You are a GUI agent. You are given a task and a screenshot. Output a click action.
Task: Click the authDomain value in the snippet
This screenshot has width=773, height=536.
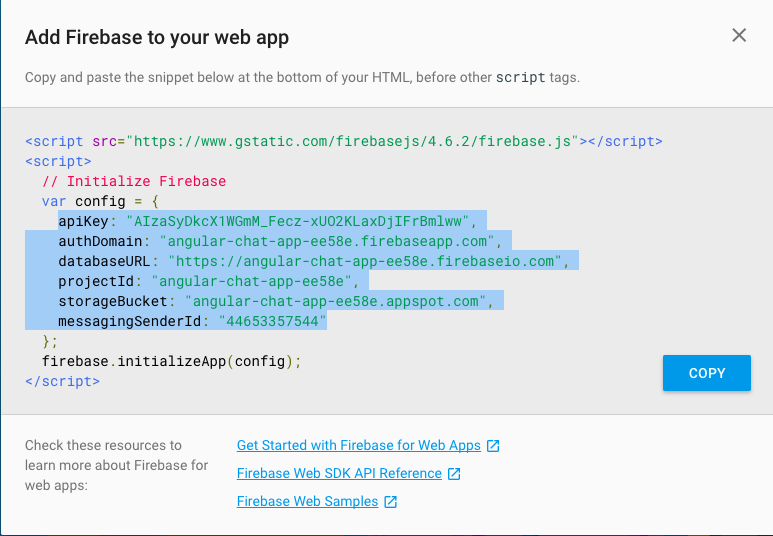pos(327,242)
